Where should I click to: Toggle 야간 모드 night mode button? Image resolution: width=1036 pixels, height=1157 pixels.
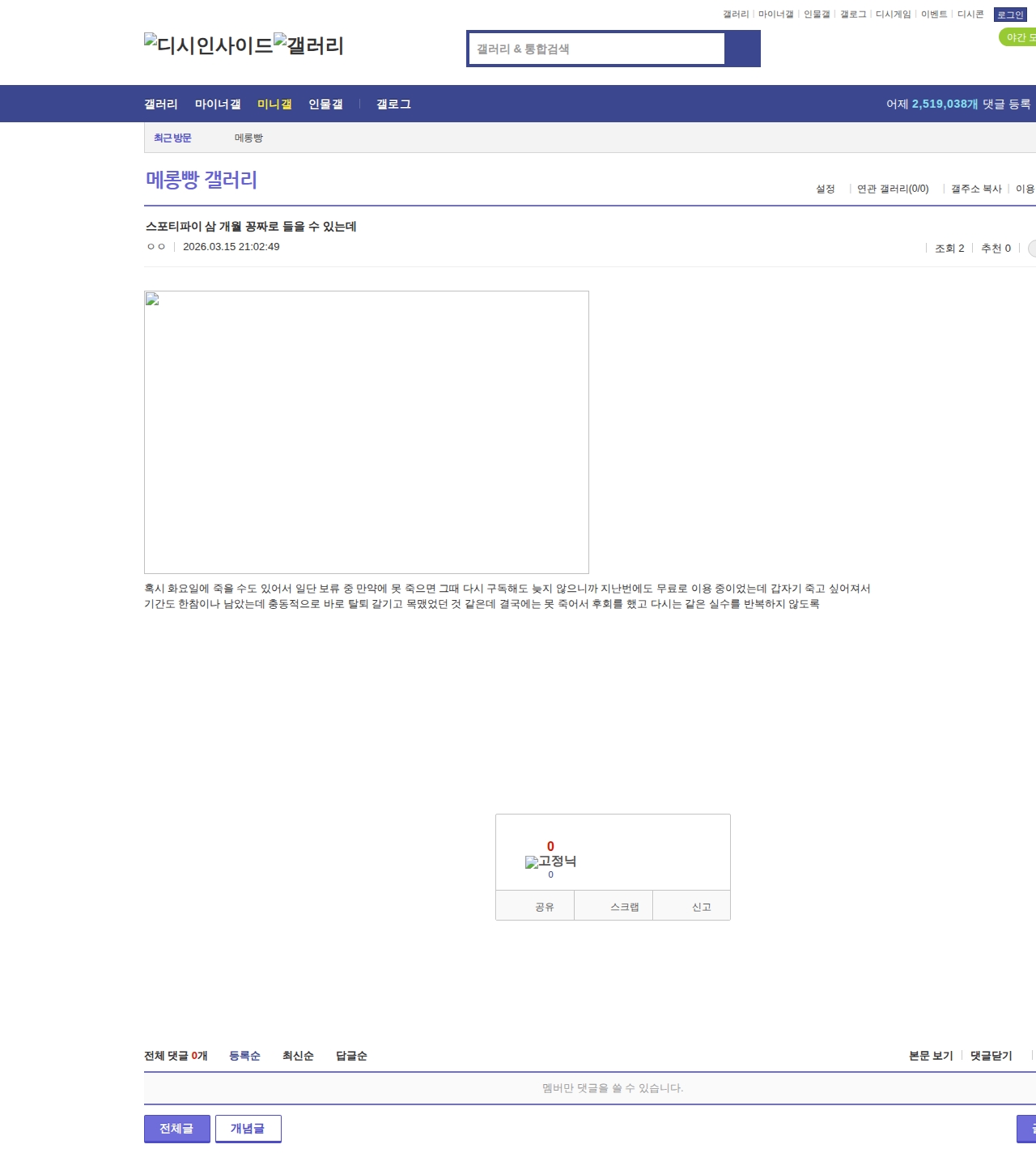point(1018,37)
